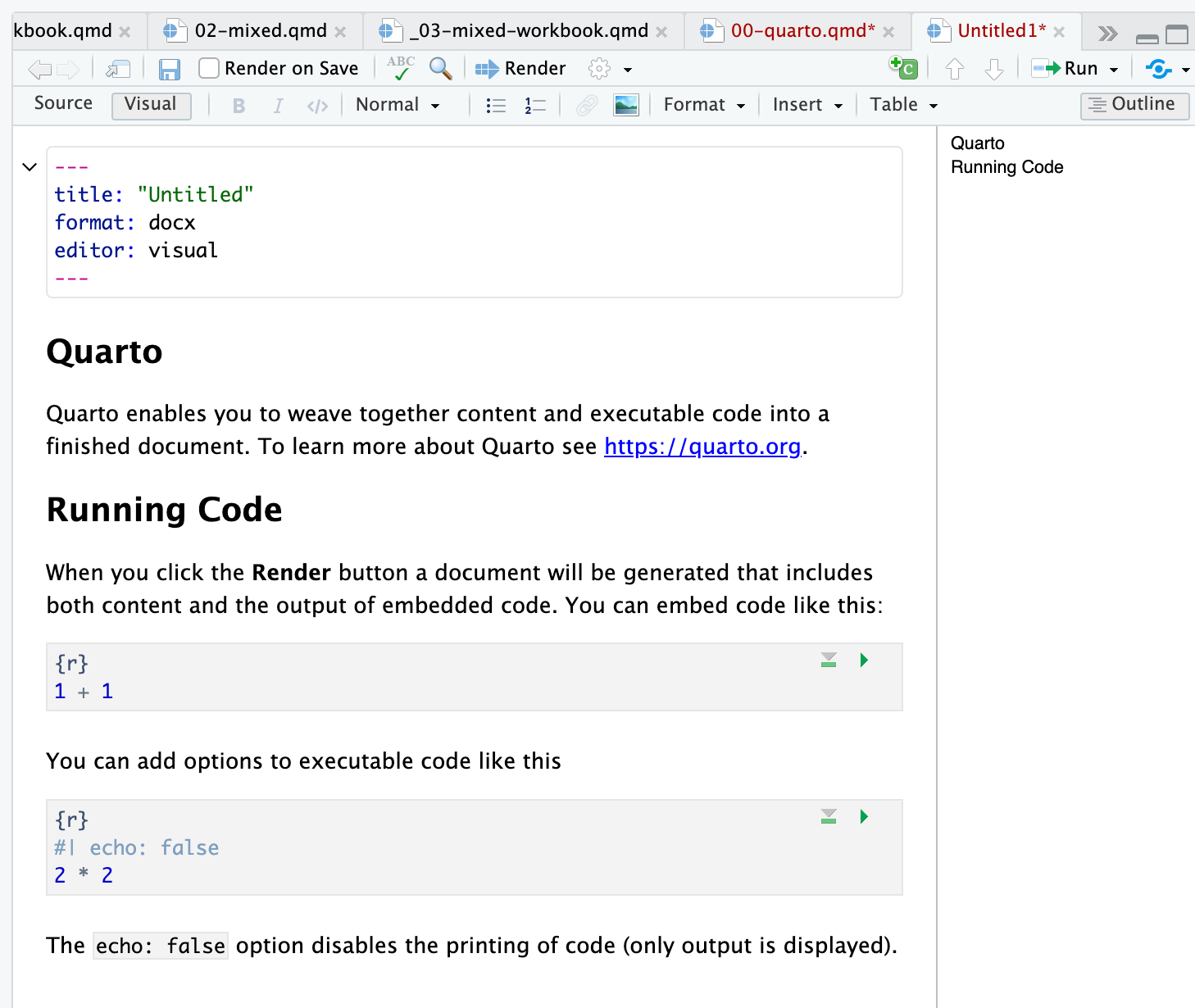
Task: Run spell check (ABC icon)
Action: (x=401, y=68)
